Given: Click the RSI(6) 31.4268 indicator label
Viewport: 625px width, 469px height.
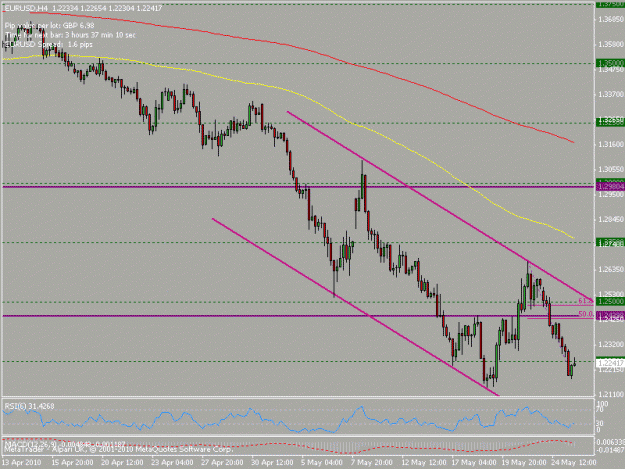Looking at the screenshot, I should [29, 406].
